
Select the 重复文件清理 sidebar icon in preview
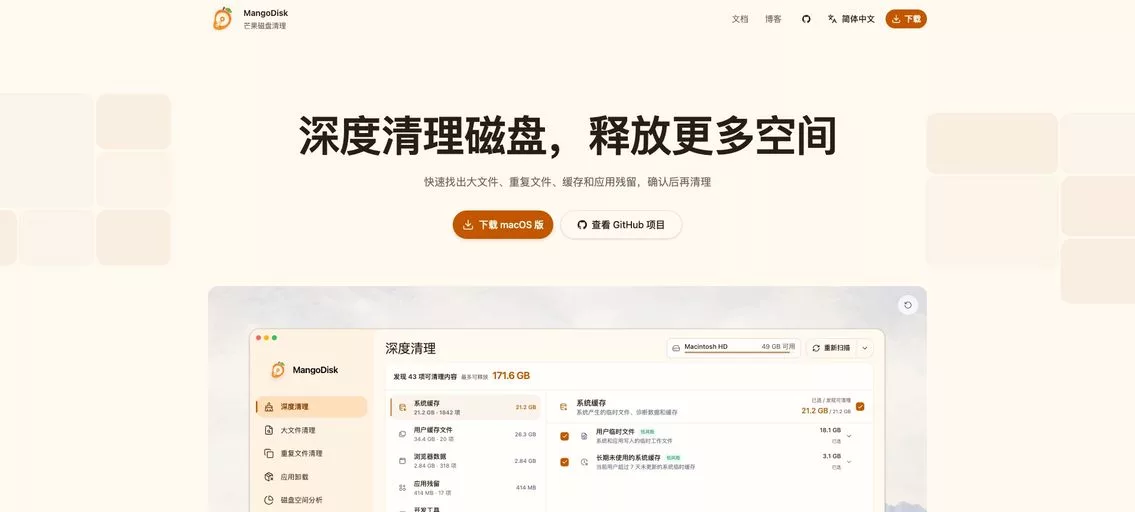(269, 453)
